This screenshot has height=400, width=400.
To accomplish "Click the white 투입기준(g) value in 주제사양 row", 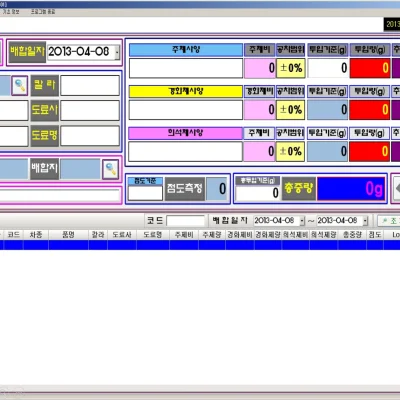I will tap(328, 68).
